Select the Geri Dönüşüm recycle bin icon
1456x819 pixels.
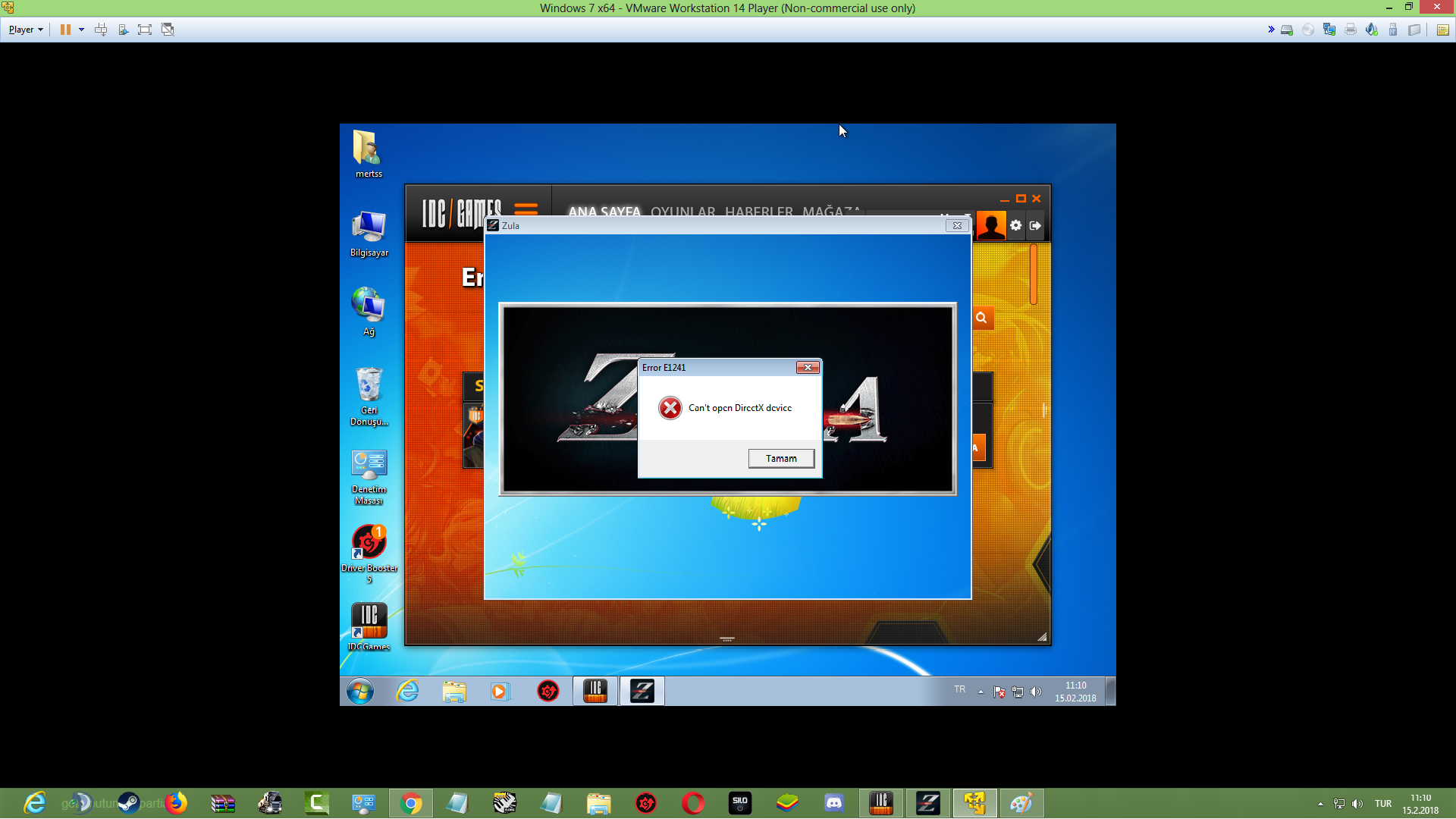click(x=369, y=397)
